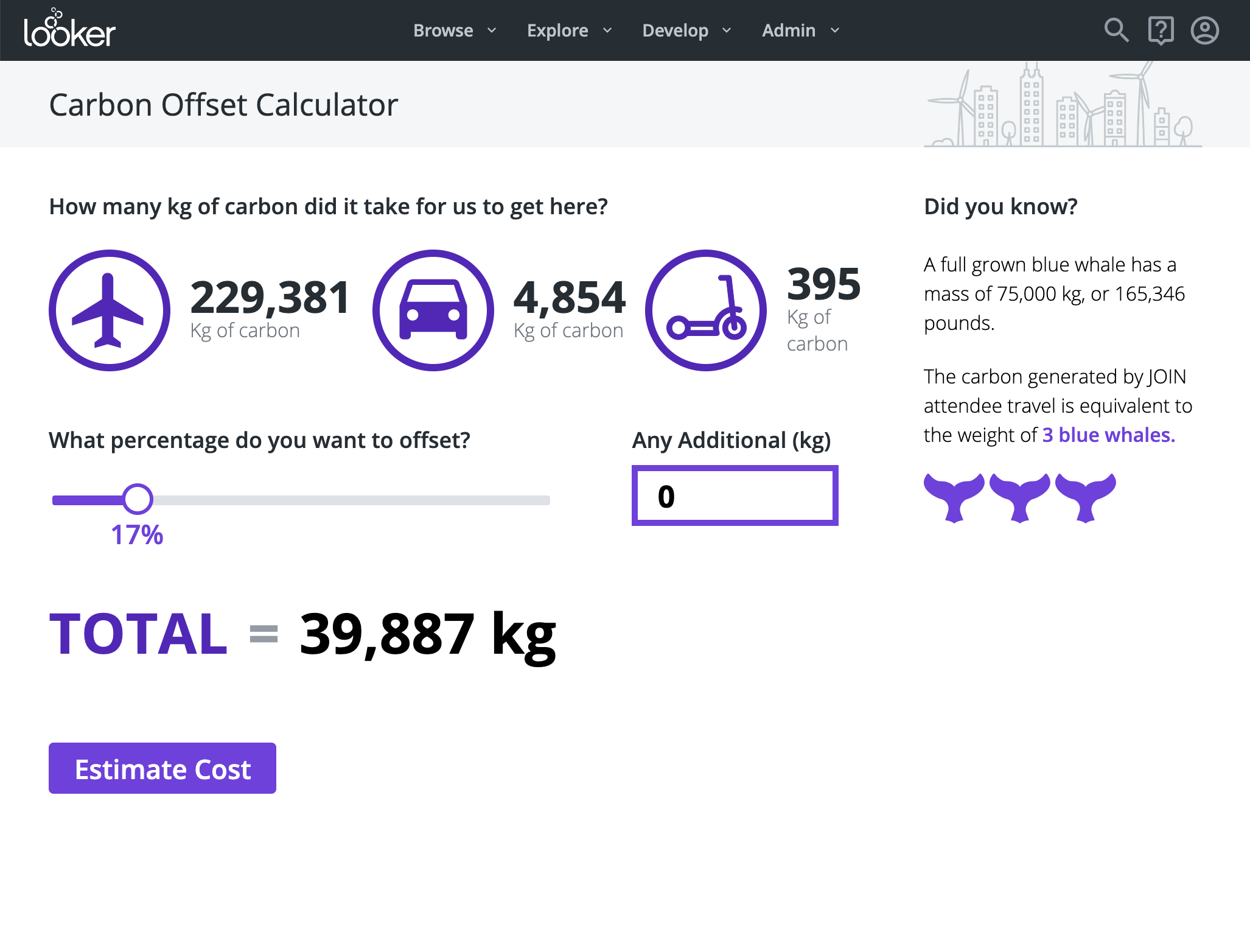The height and width of the screenshot is (952, 1250).
Task: Open the search magnifier icon
Action: (x=1116, y=30)
